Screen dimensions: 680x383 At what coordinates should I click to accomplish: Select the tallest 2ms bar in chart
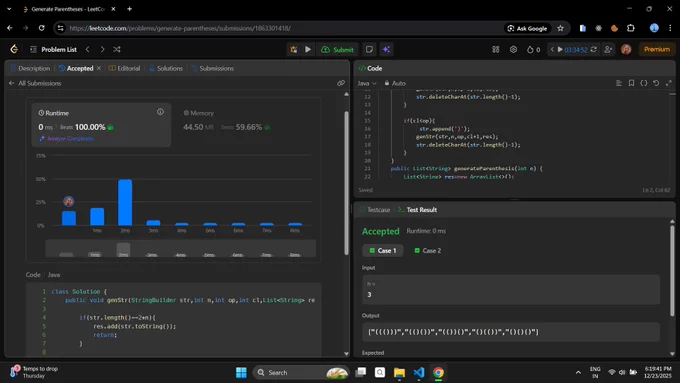125,203
